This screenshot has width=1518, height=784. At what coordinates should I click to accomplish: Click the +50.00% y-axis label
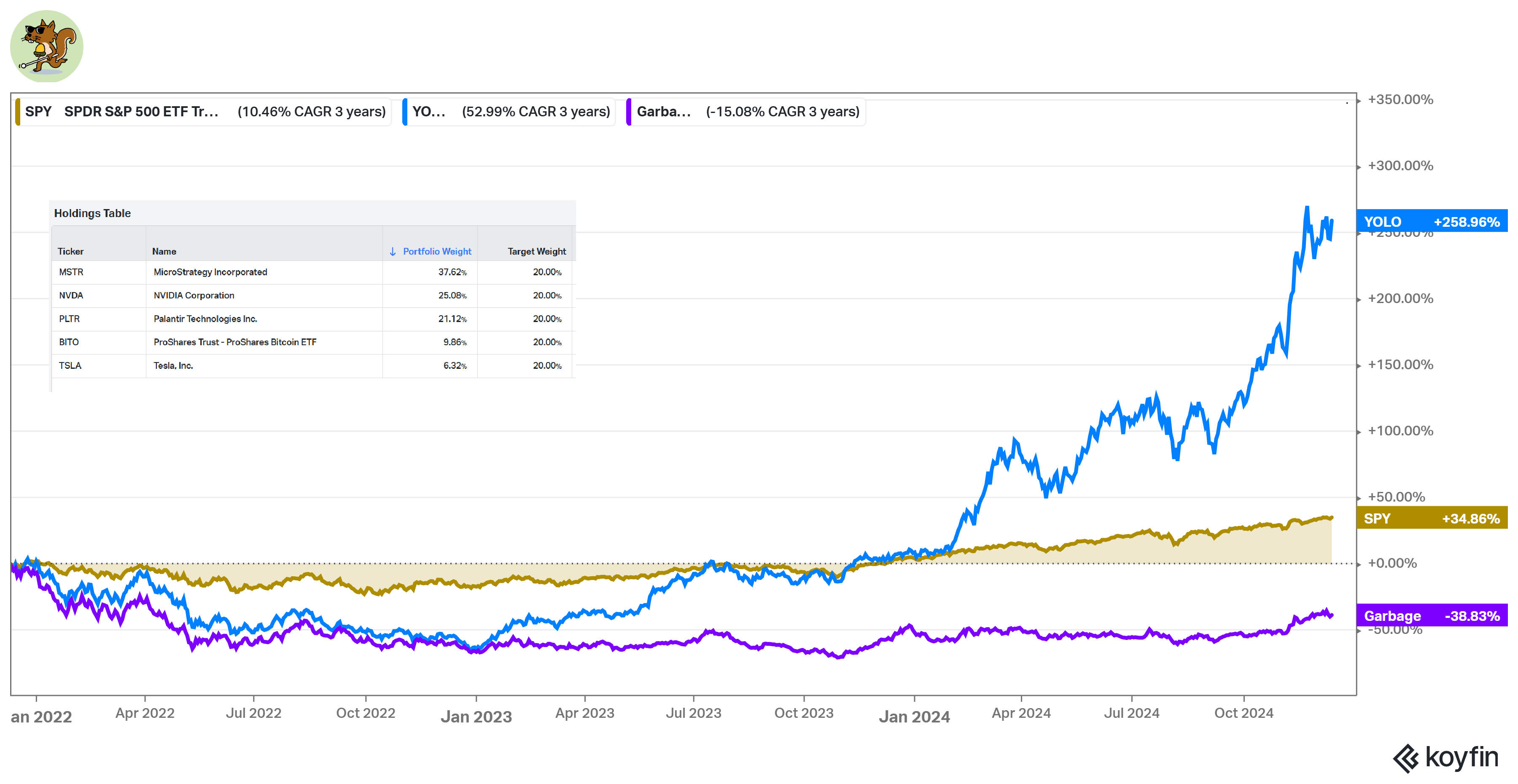1397,497
